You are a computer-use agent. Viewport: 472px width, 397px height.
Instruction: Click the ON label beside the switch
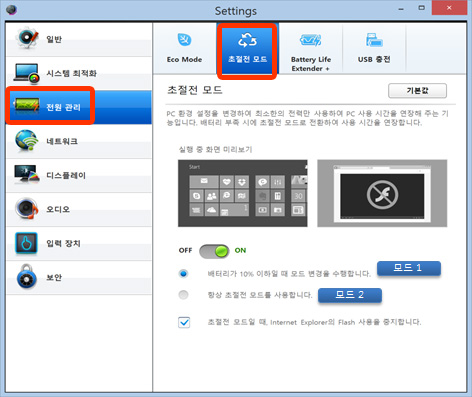[240, 250]
